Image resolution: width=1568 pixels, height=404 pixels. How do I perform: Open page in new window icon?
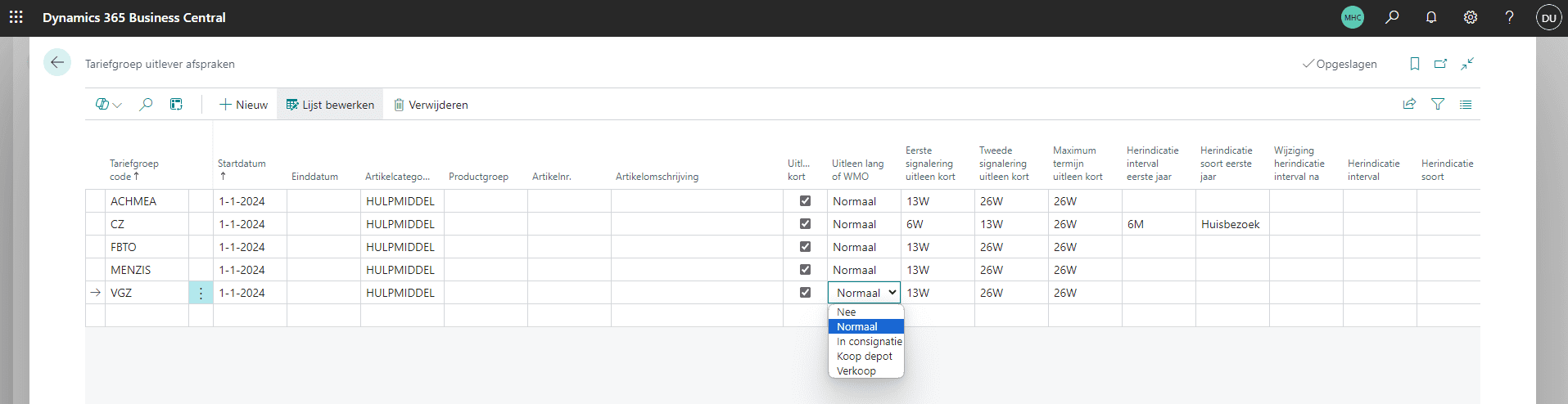[1440, 64]
